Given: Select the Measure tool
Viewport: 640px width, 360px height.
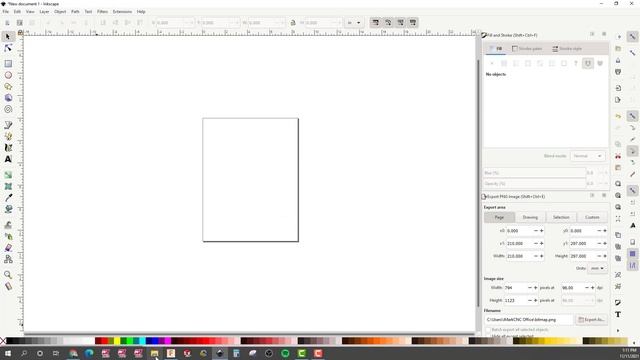Looking at the screenshot, I should [8, 286].
